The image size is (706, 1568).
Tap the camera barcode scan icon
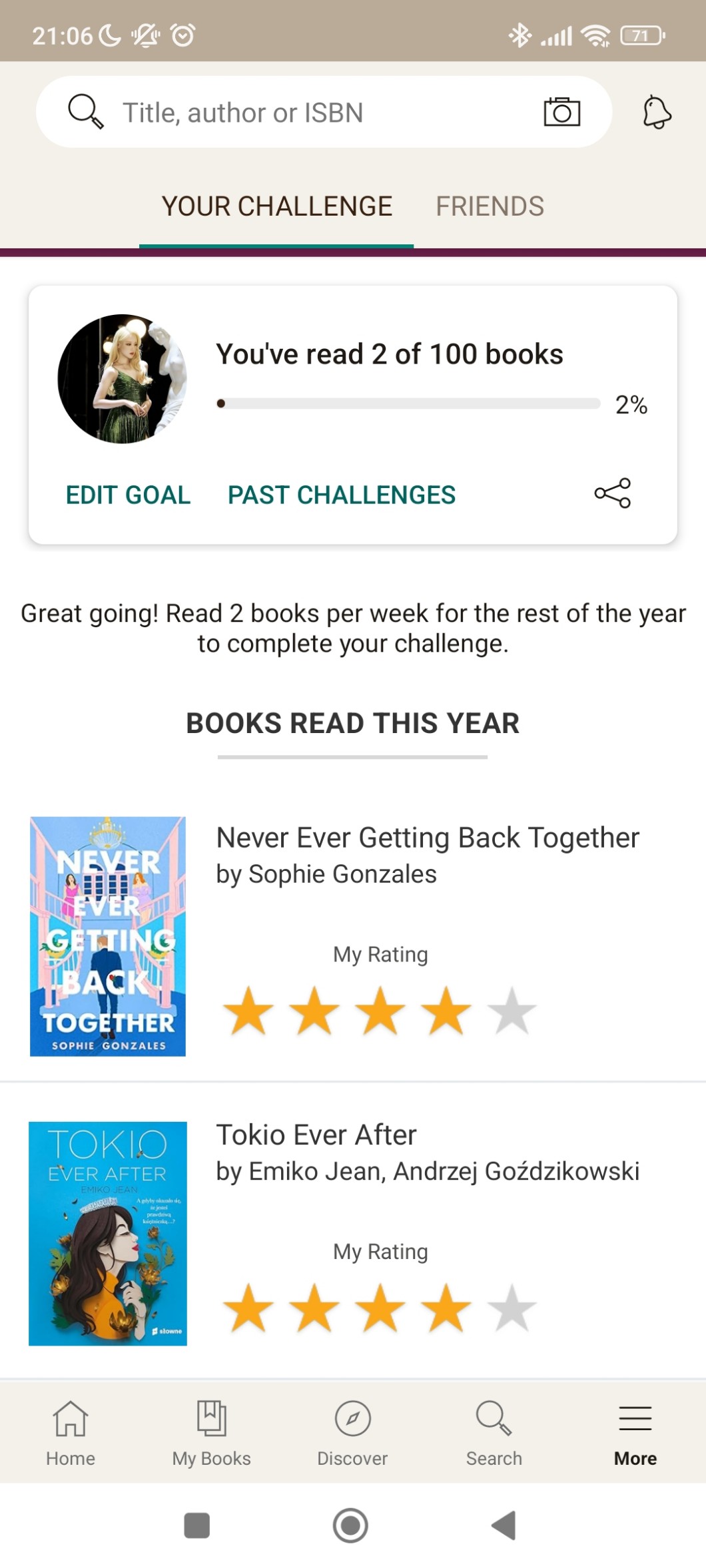pyautogui.click(x=561, y=112)
